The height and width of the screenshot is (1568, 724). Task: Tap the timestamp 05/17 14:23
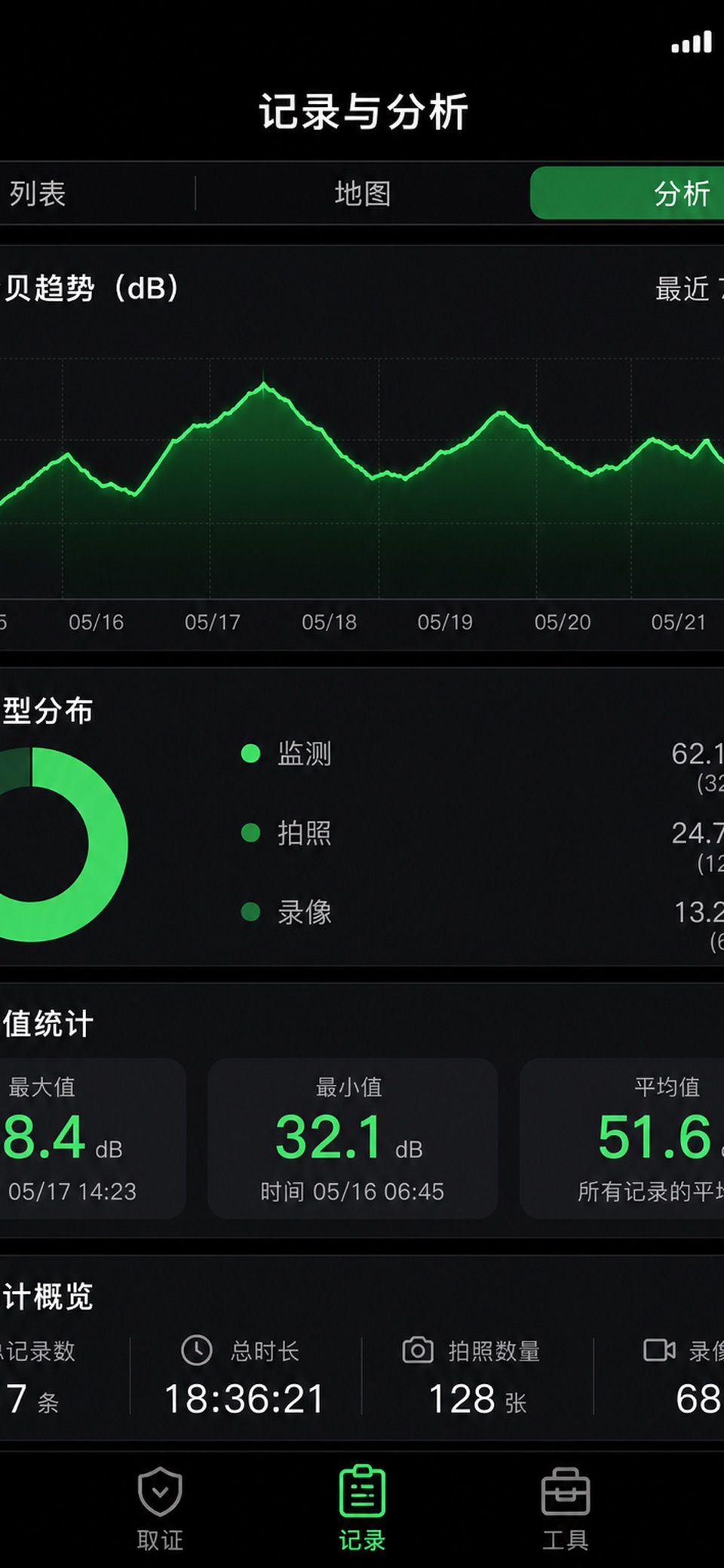point(72,1191)
